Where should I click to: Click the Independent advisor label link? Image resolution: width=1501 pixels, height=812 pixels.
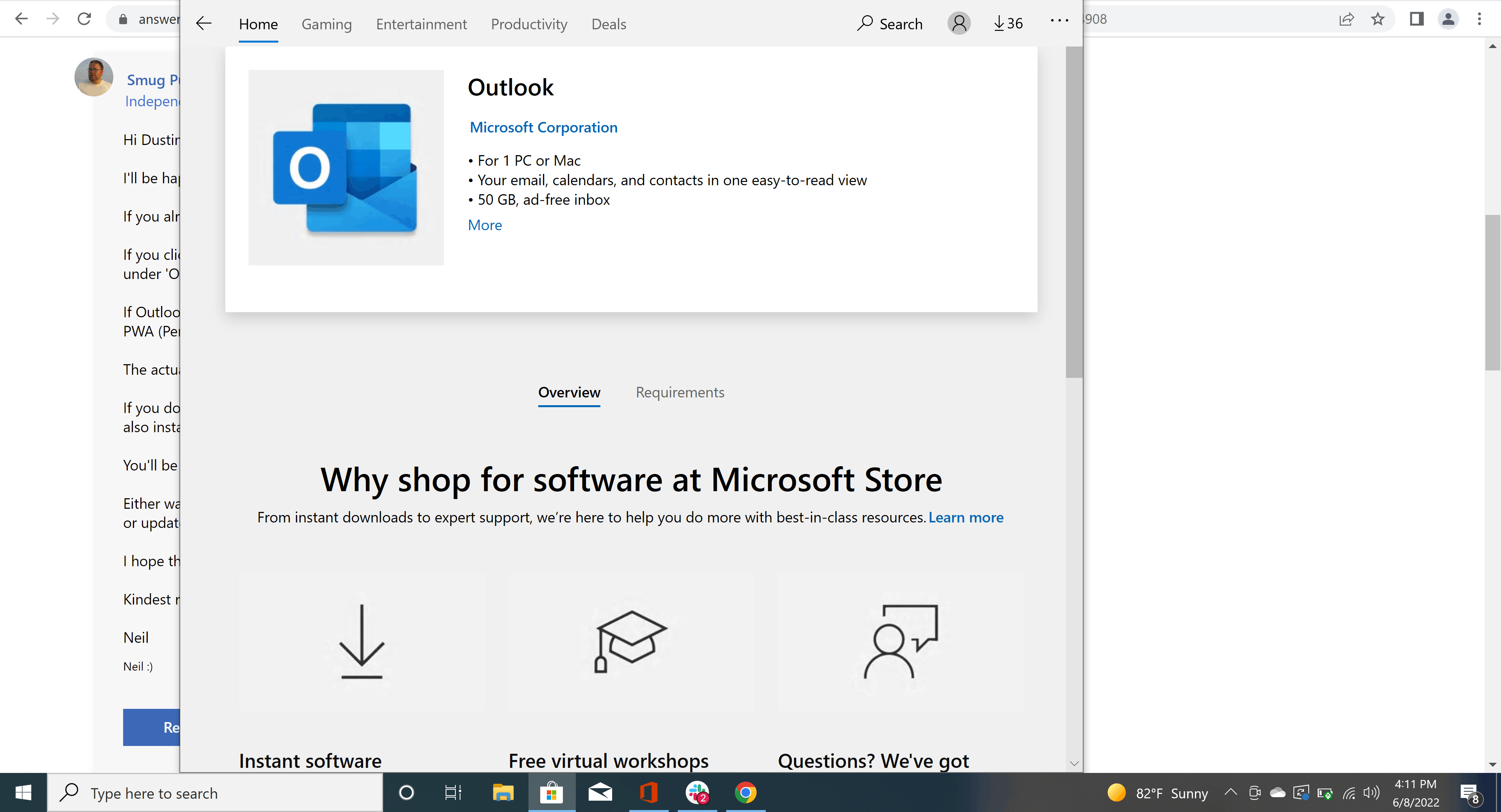point(153,101)
